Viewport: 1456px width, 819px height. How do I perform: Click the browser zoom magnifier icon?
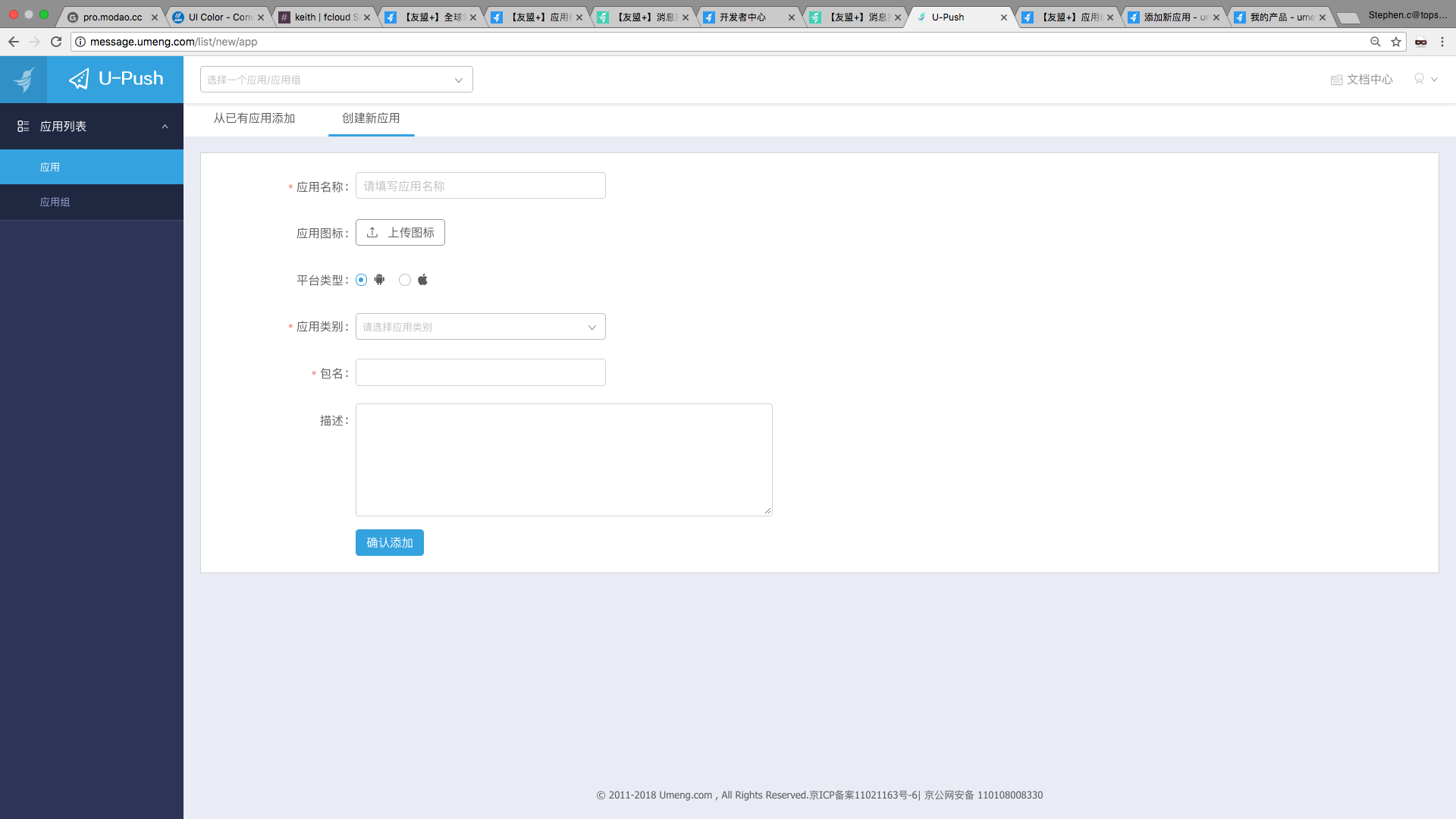pos(1375,42)
